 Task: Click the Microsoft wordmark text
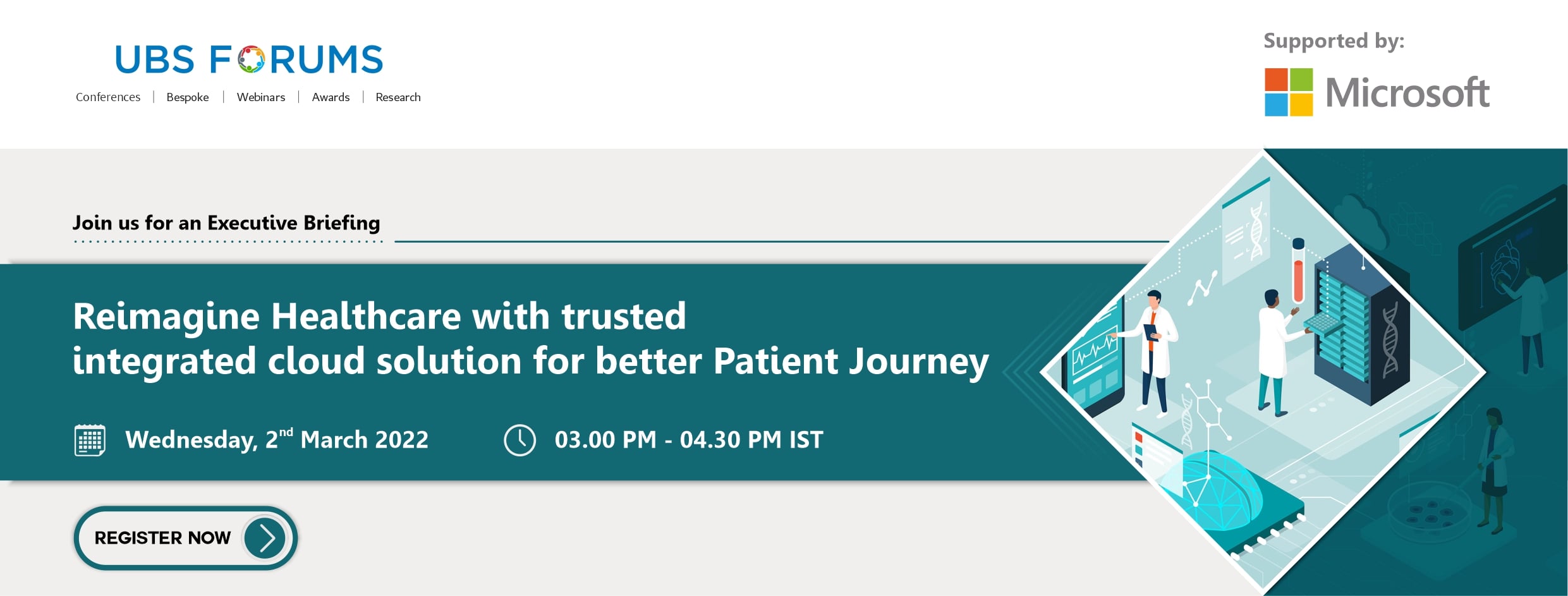point(1407,93)
